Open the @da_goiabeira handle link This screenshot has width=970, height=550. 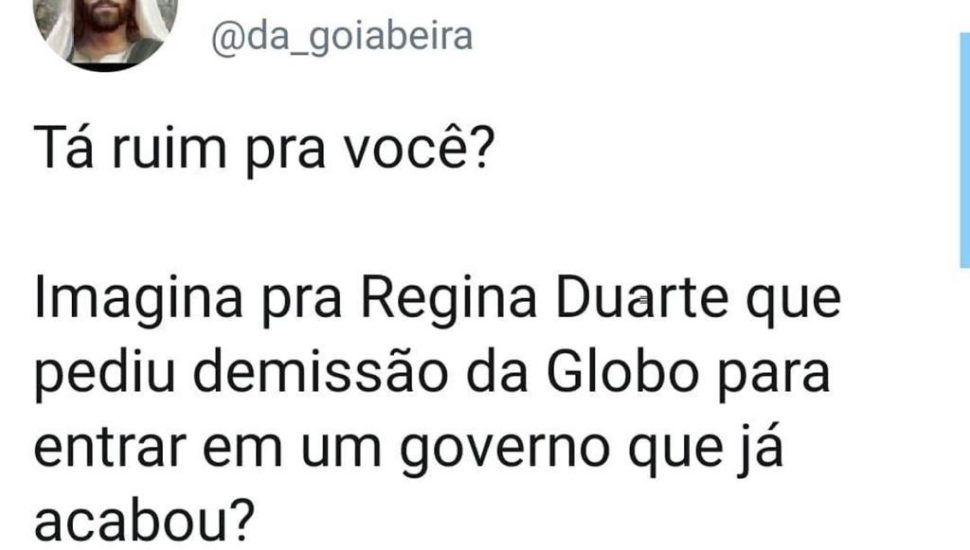[x=342, y=37]
